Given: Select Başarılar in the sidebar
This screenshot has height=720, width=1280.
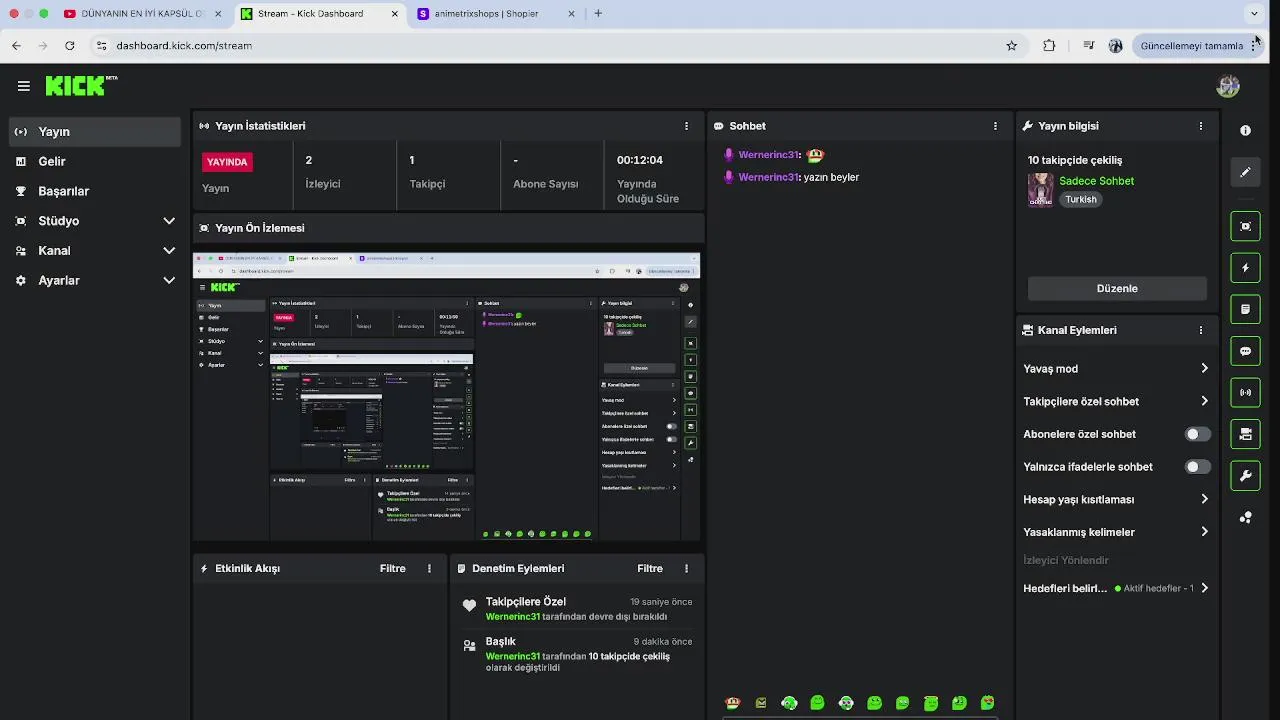Looking at the screenshot, I should click(x=94, y=191).
